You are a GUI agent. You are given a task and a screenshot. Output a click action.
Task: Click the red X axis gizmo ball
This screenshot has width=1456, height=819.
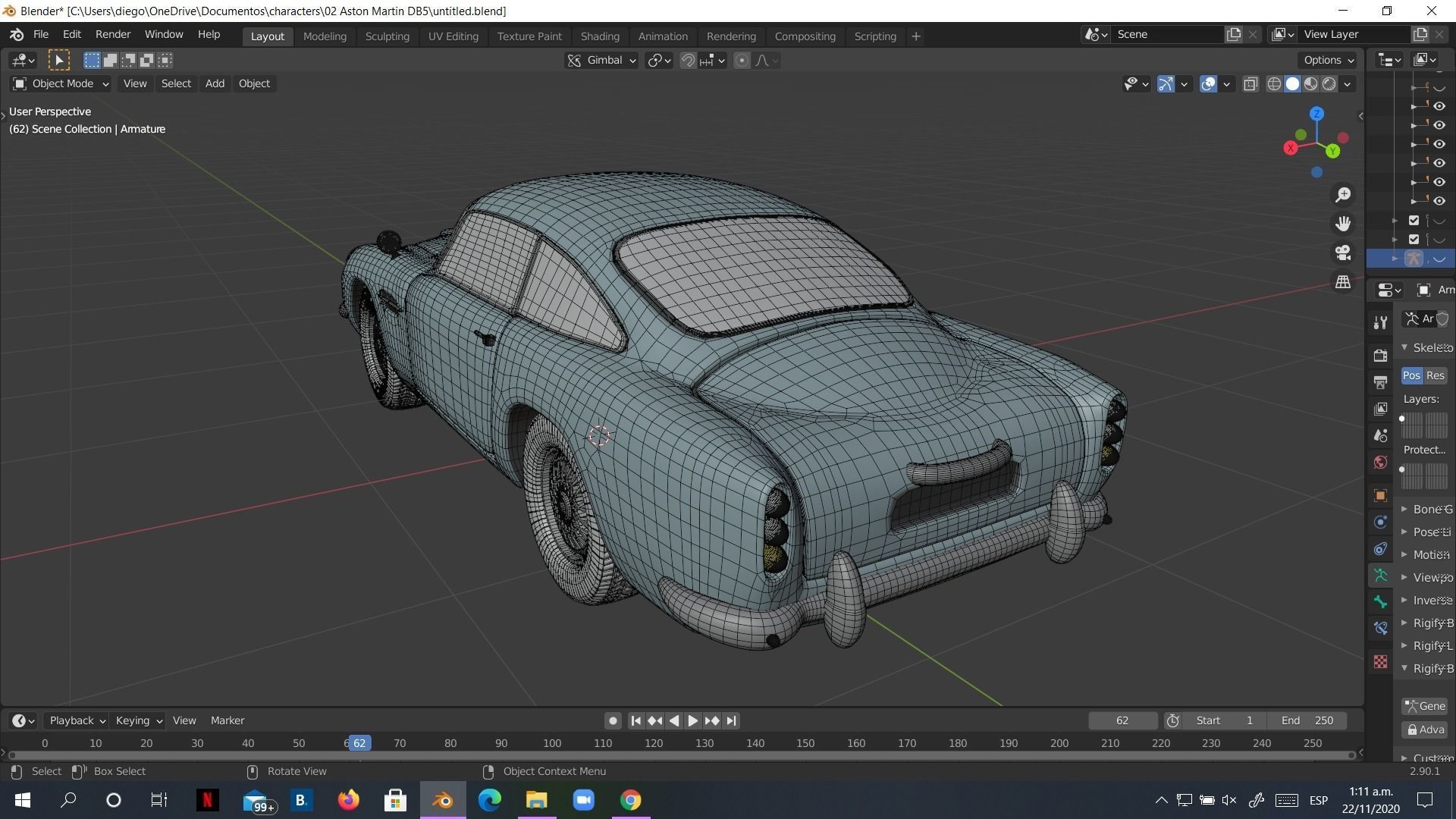(x=1291, y=149)
